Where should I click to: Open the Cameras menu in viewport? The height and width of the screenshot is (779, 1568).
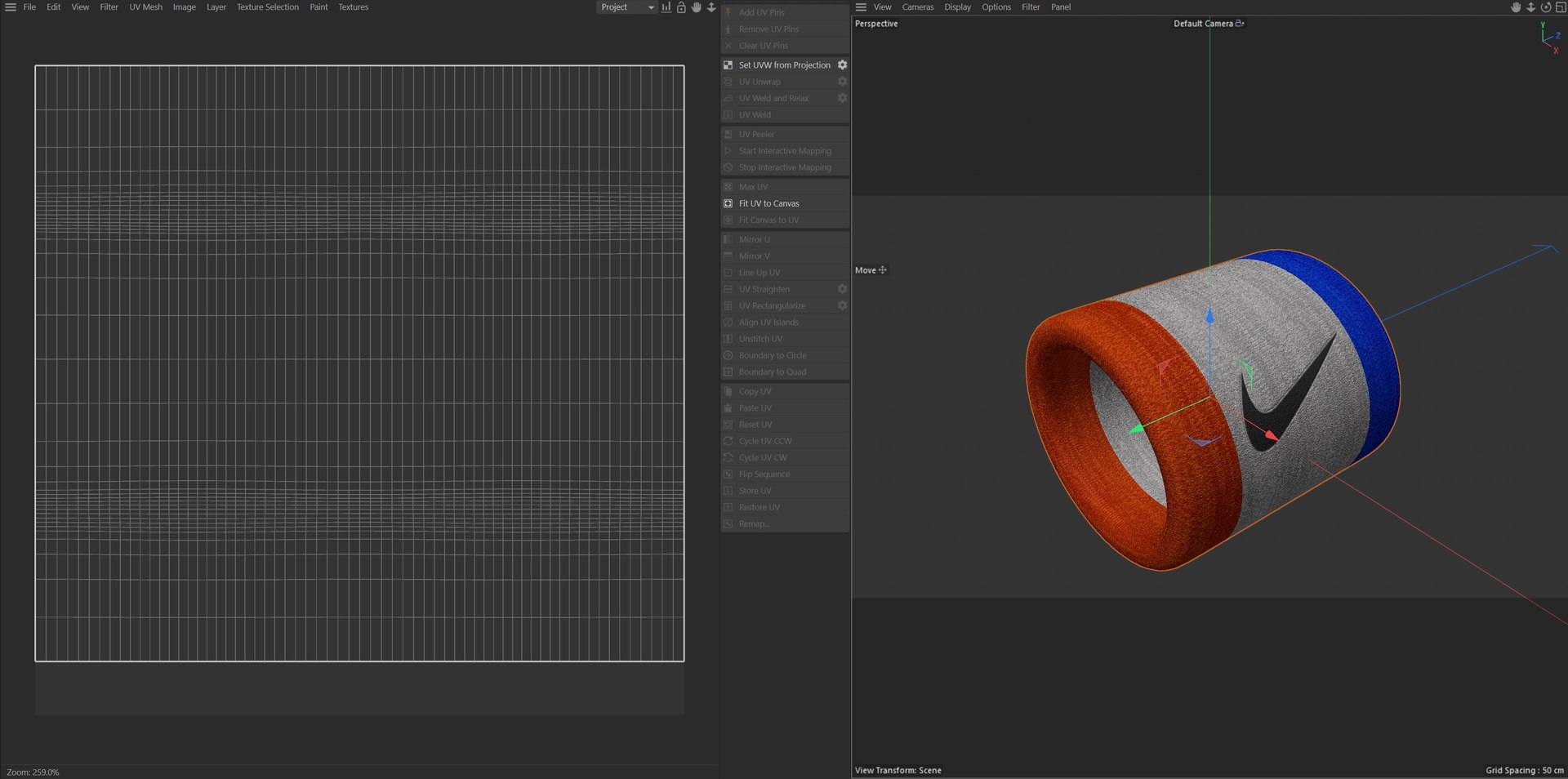(x=917, y=7)
